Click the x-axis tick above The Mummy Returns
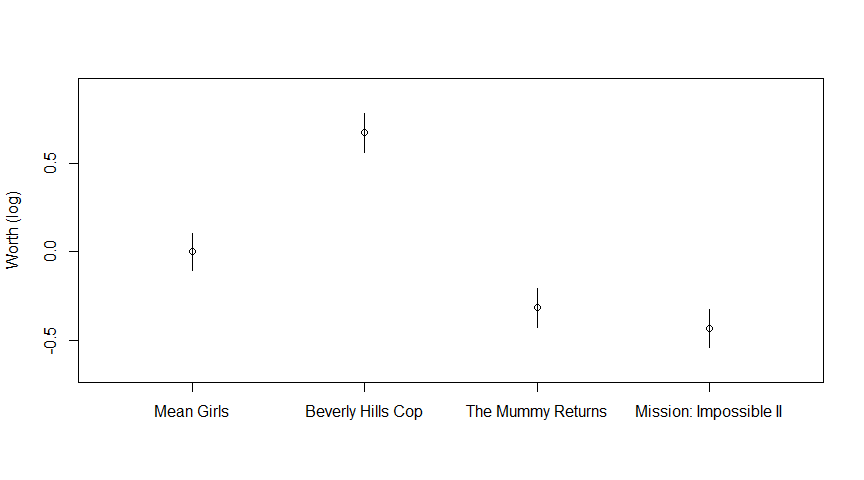The width and height of the screenshot is (864, 480). coord(537,387)
